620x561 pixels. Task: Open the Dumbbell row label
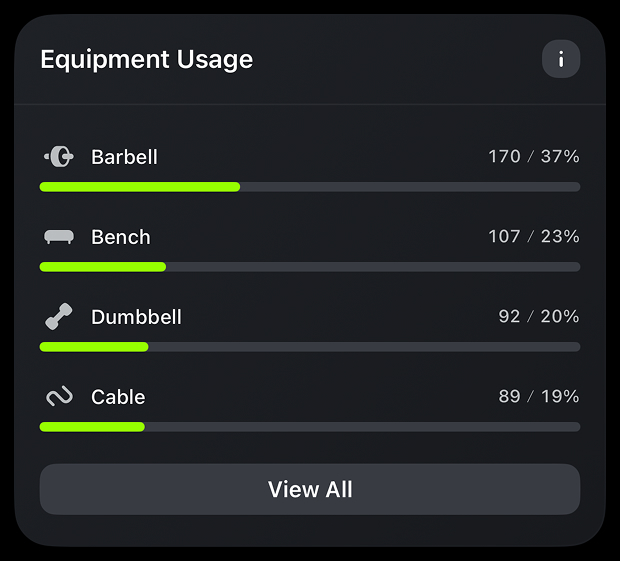(x=136, y=317)
